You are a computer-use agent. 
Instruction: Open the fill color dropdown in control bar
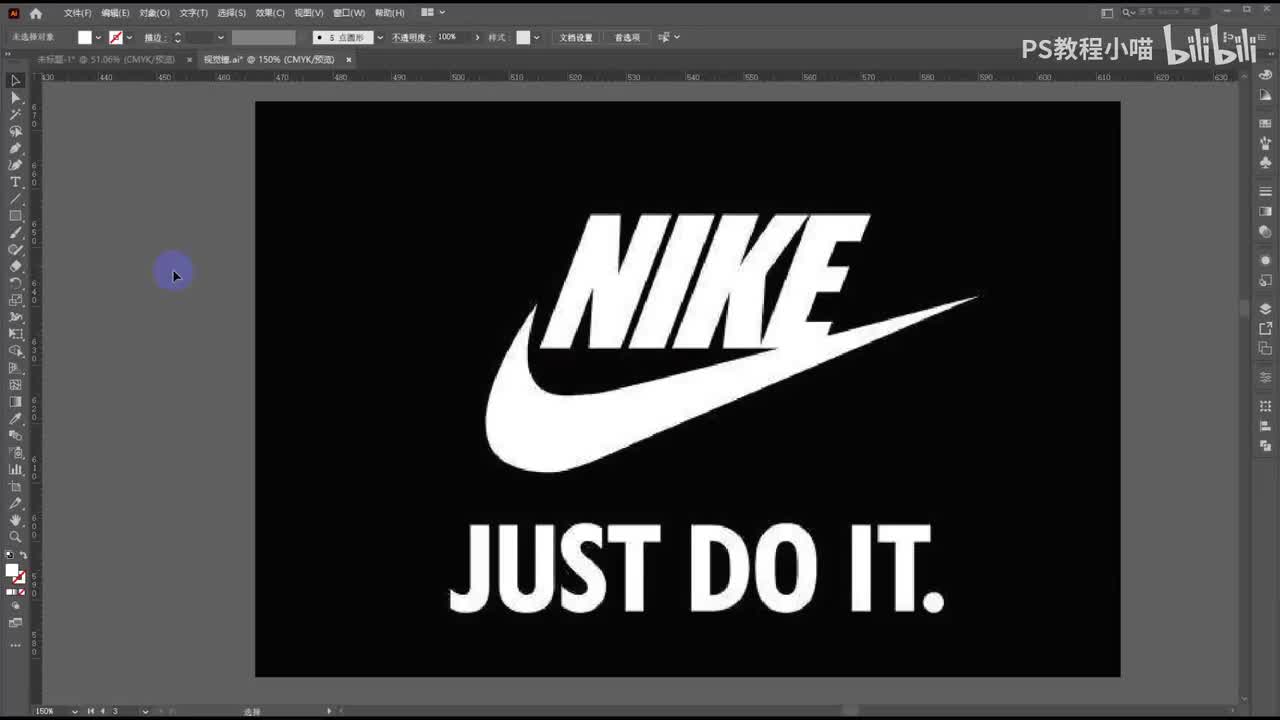point(98,37)
